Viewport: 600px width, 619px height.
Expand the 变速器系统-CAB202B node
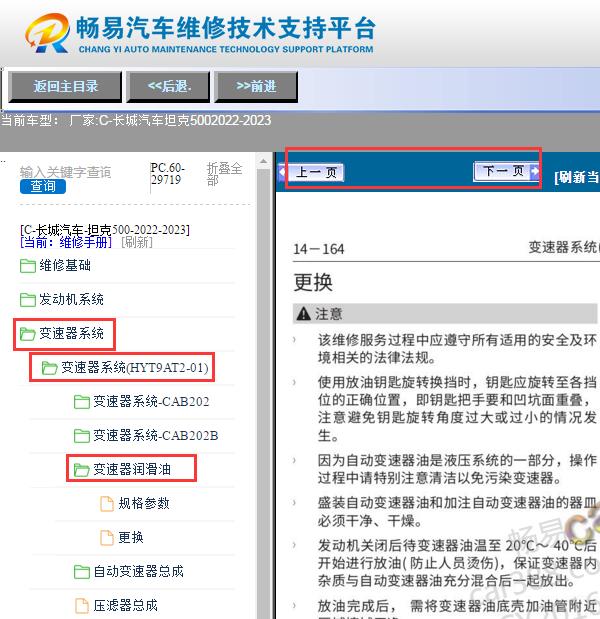[156, 435]
